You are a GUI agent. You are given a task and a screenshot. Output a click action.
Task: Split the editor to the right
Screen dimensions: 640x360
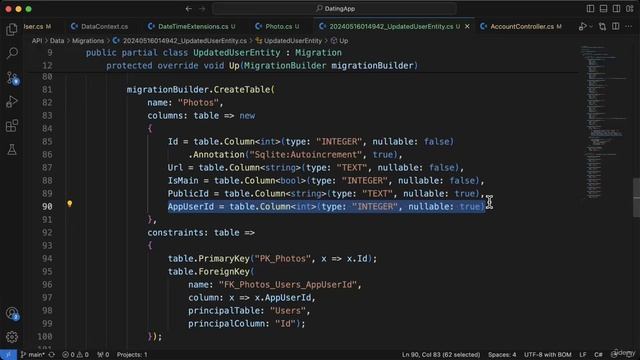[616, 27]
